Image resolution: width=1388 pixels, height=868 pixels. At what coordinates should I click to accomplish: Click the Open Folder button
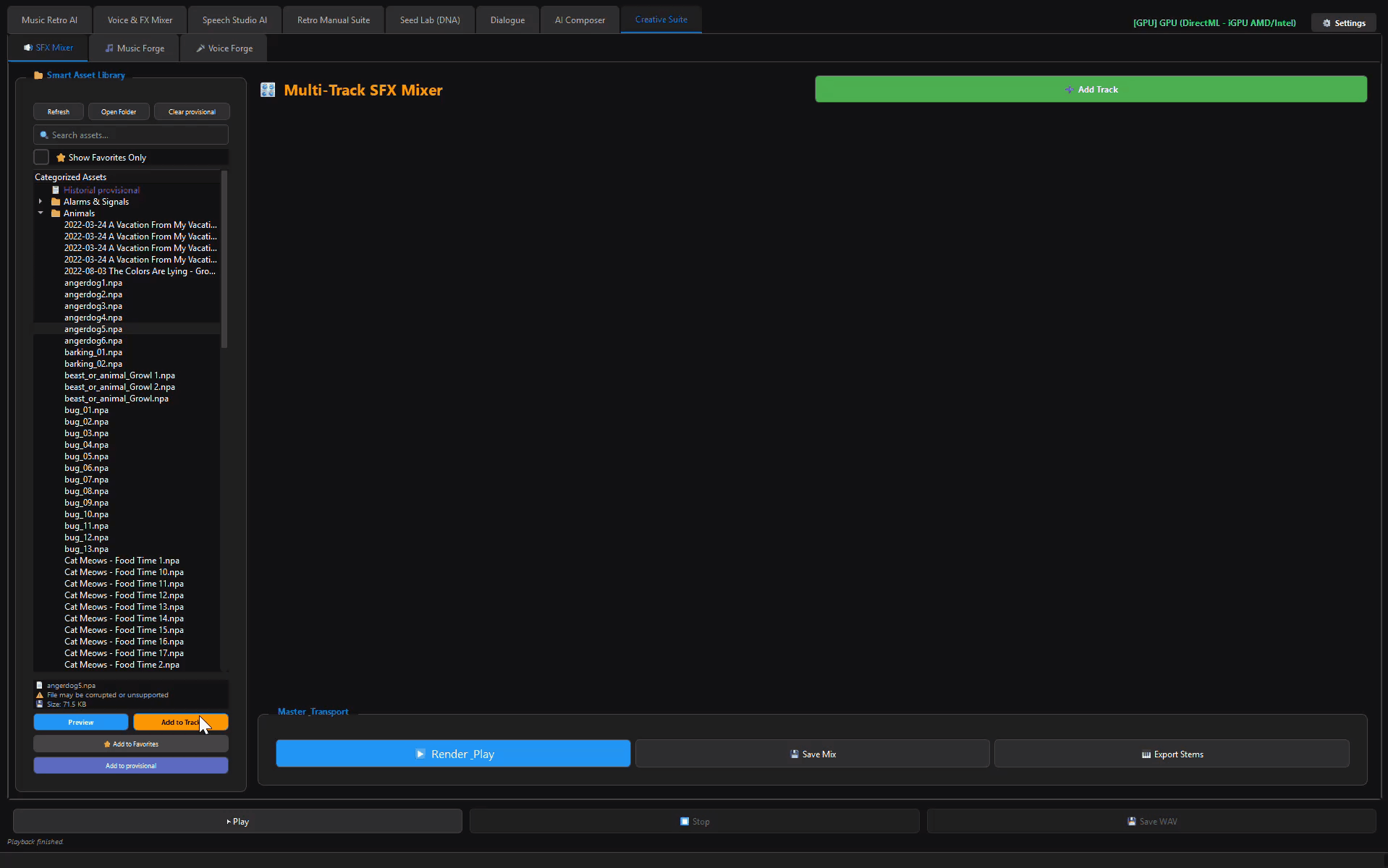coord(119,111)
